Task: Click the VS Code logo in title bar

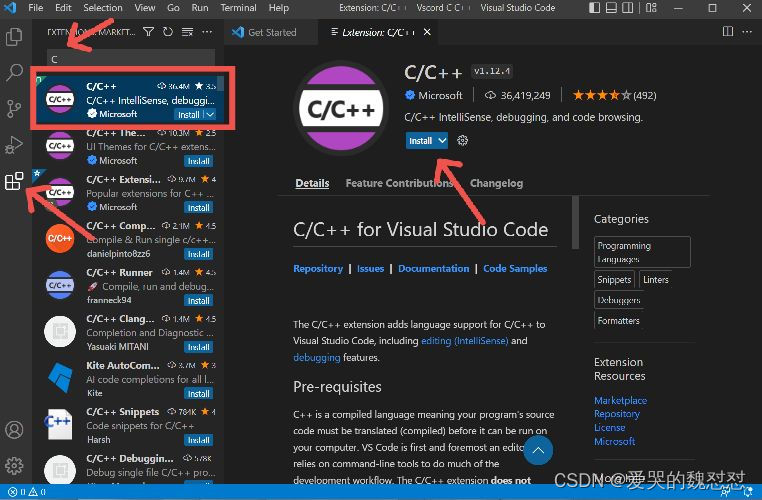Action: [10, 8]
